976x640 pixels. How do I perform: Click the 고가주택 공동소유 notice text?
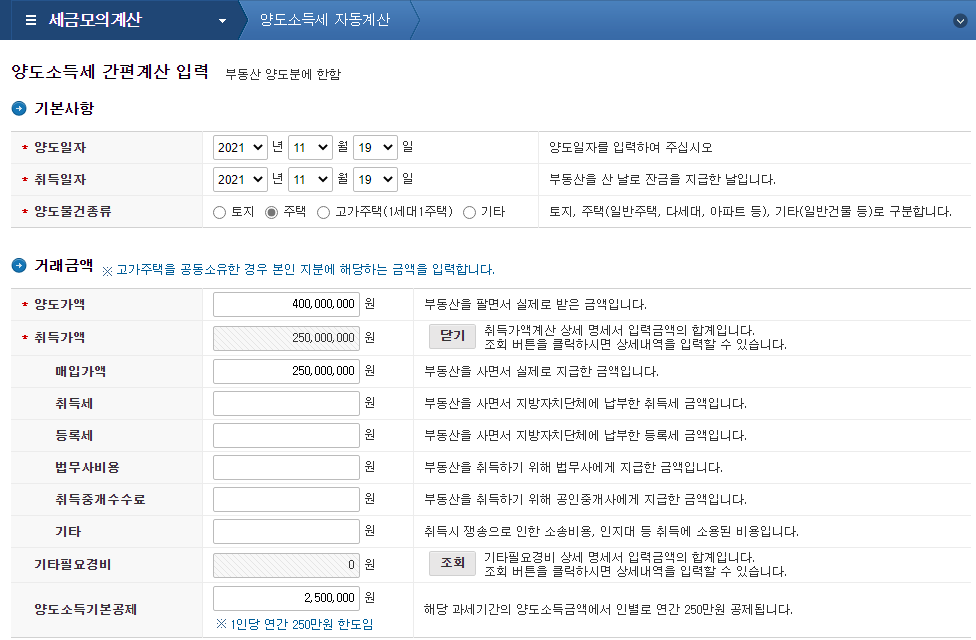299,270
